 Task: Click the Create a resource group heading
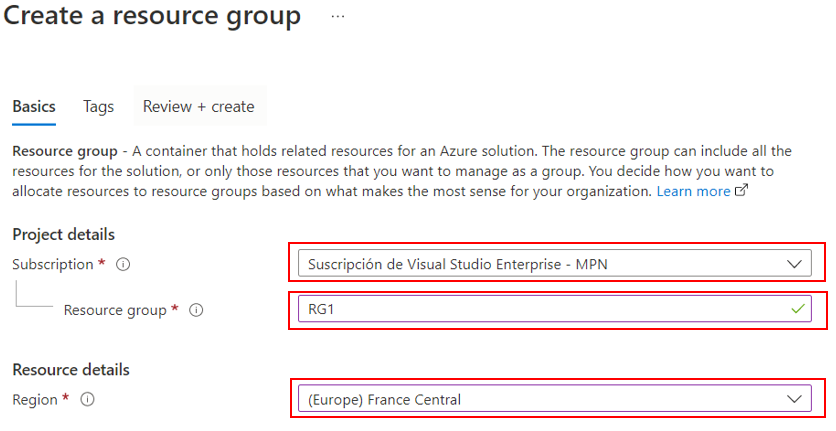[x=152, y=17]
